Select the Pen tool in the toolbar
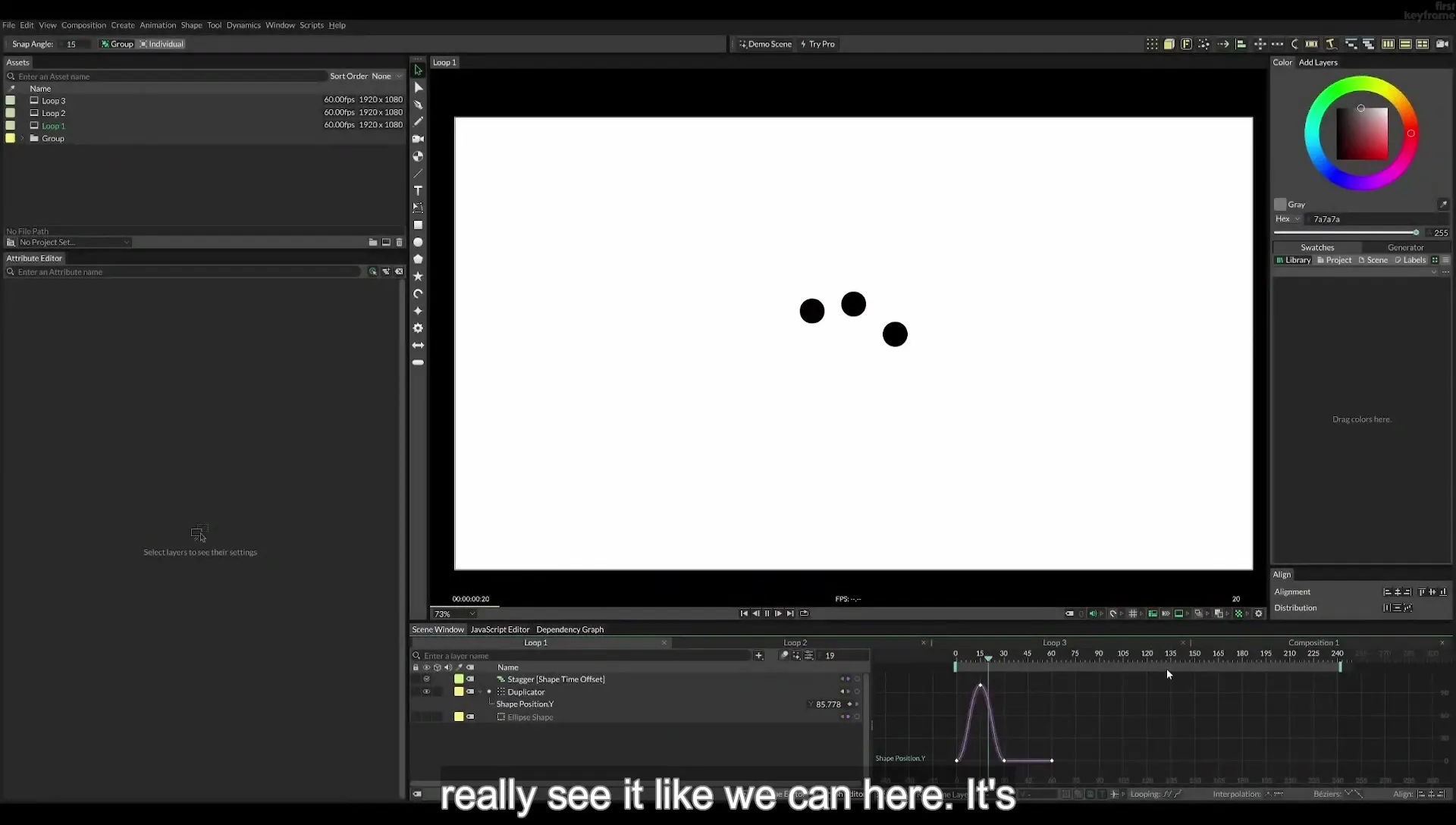 coord(418,105)
